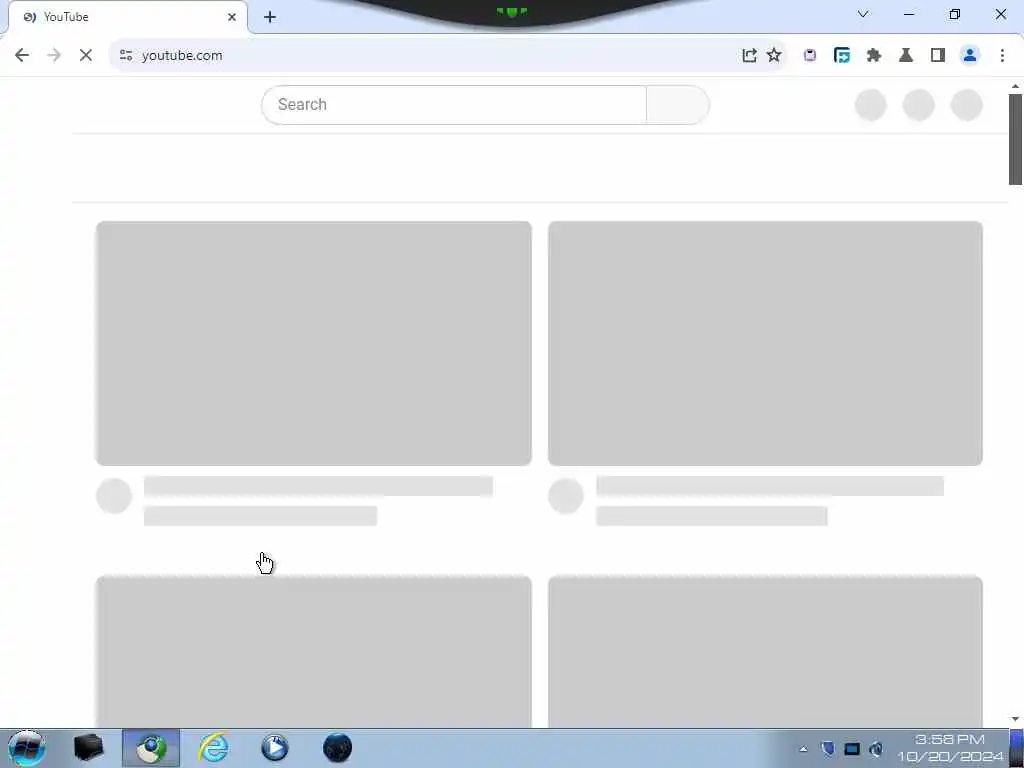Toggle the browser side panel
1024x768 pixels.
(938, 56)
